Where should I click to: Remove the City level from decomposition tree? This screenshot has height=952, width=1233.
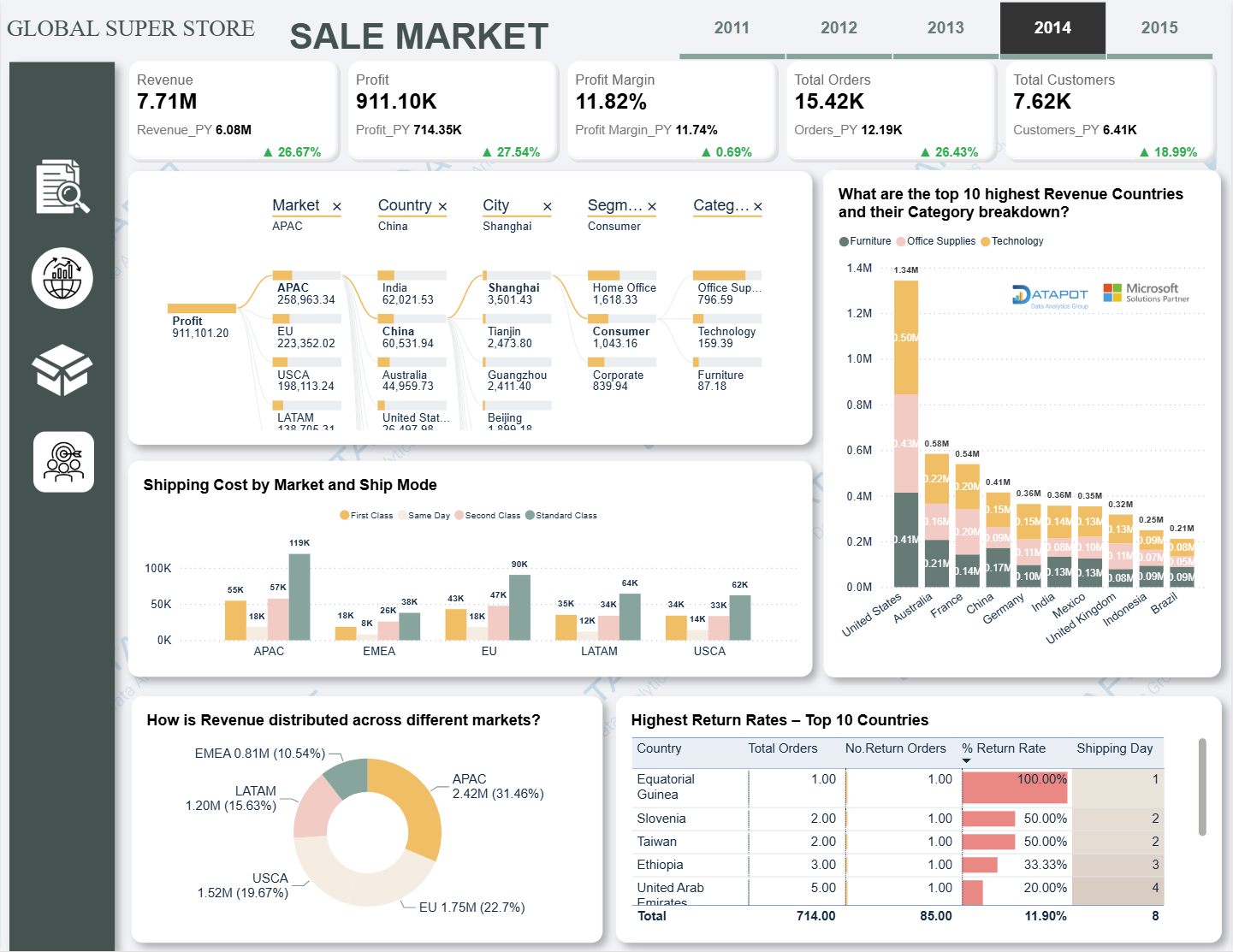(x=548, y=207)
